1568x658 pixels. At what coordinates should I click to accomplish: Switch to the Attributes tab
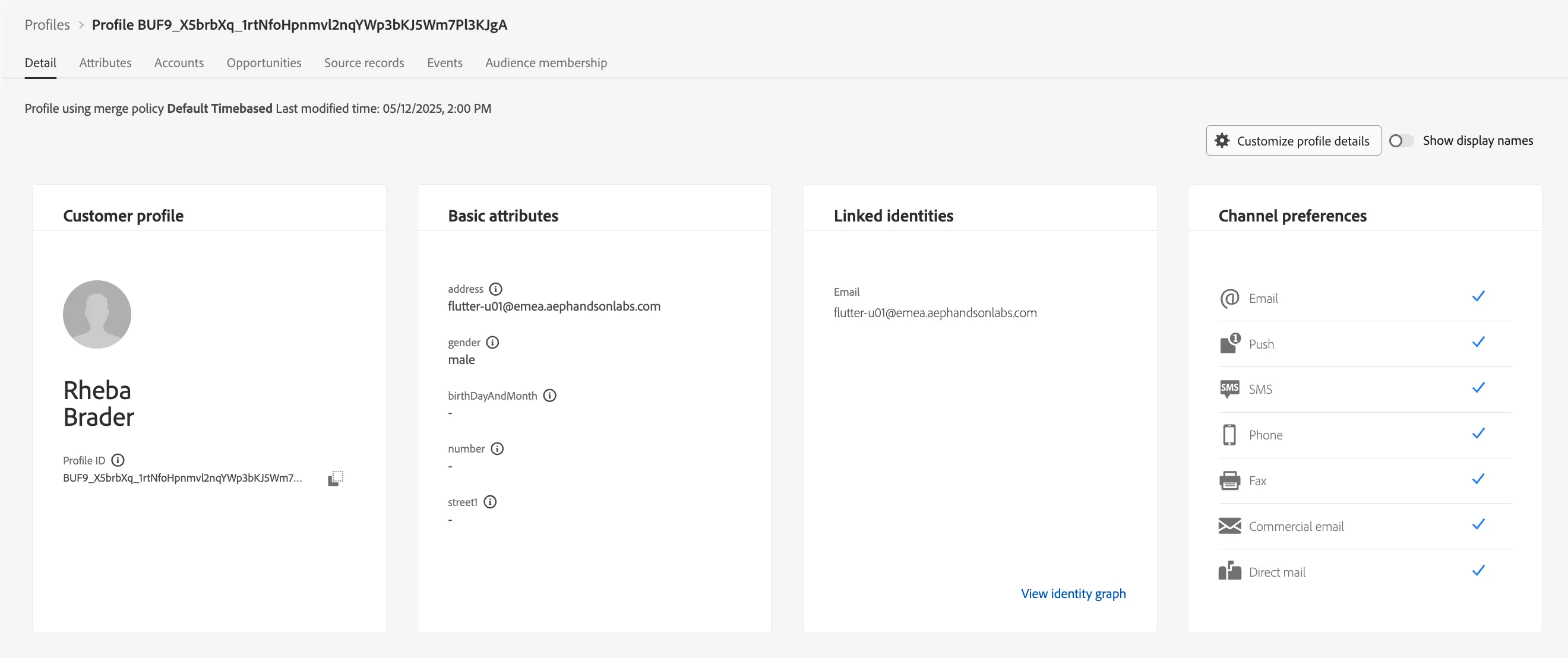pos(105,63)
